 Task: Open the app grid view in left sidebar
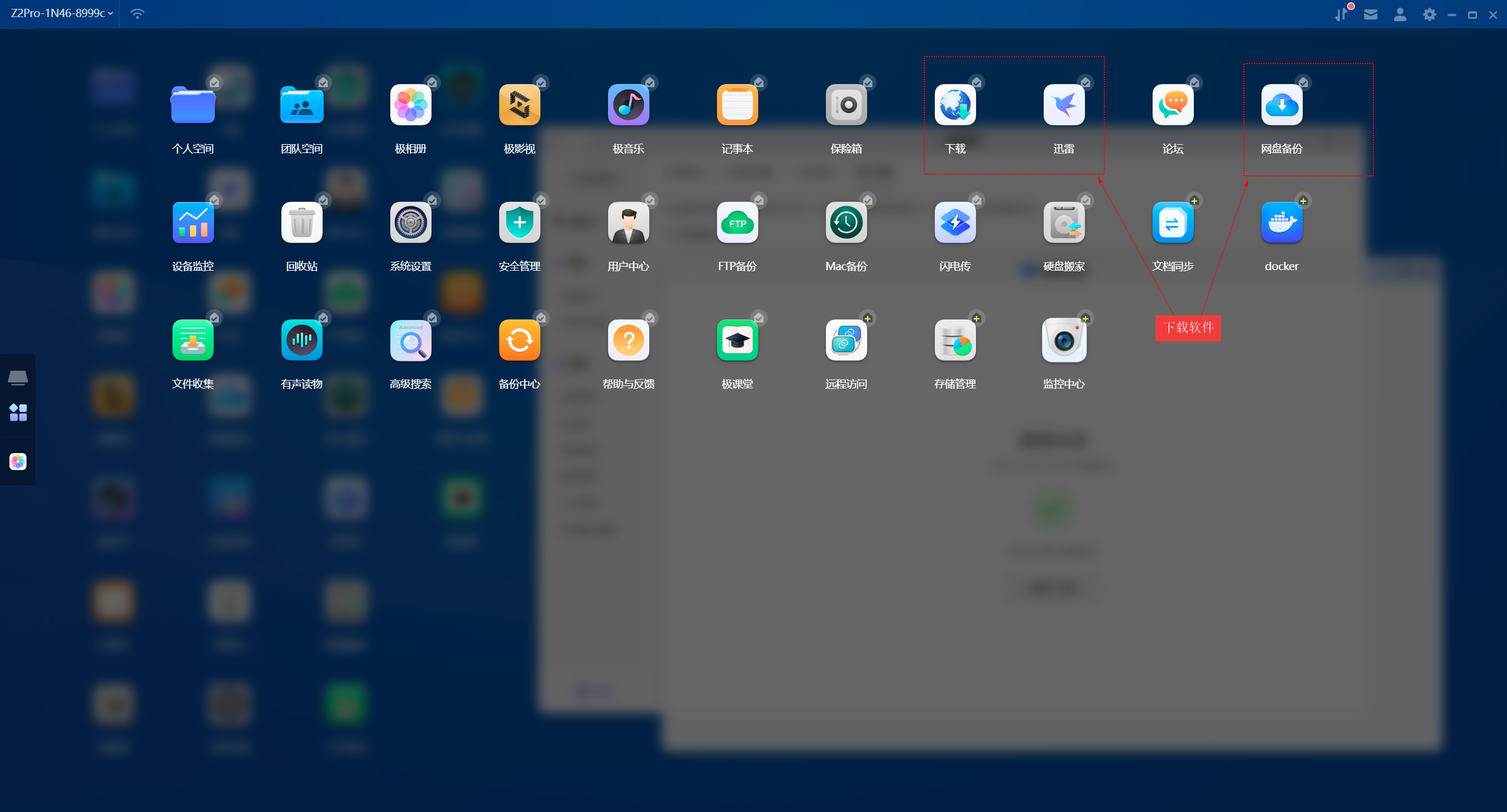pos(18,412)
